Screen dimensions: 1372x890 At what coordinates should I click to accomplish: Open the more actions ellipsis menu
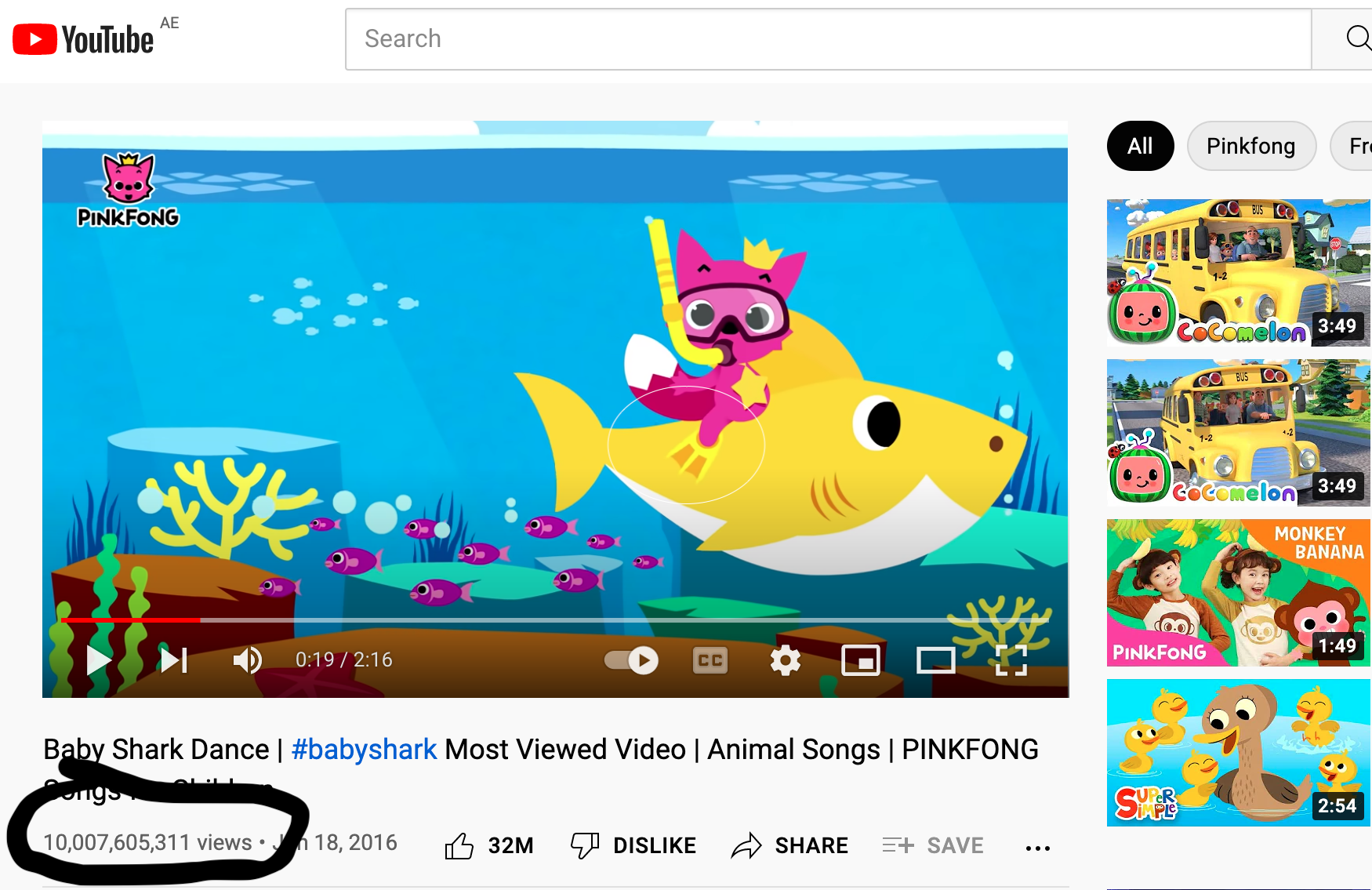coord(1038,848)
